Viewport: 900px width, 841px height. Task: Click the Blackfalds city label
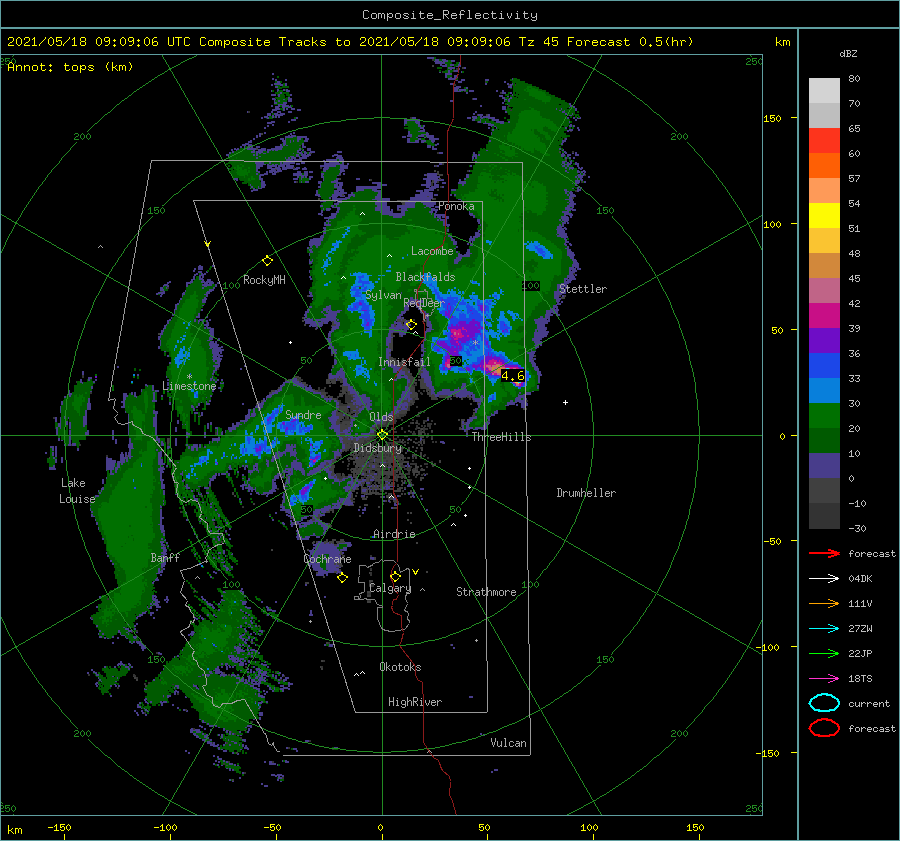pos(425,277)
